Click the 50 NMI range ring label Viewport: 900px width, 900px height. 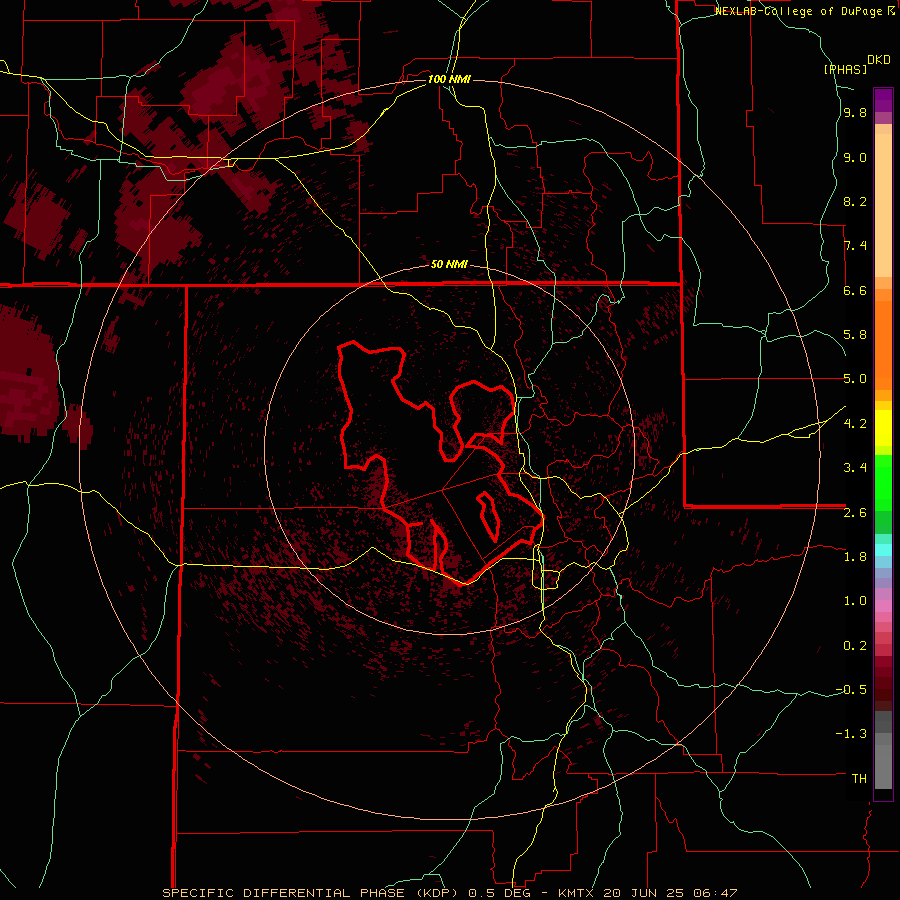click(449, 264)
